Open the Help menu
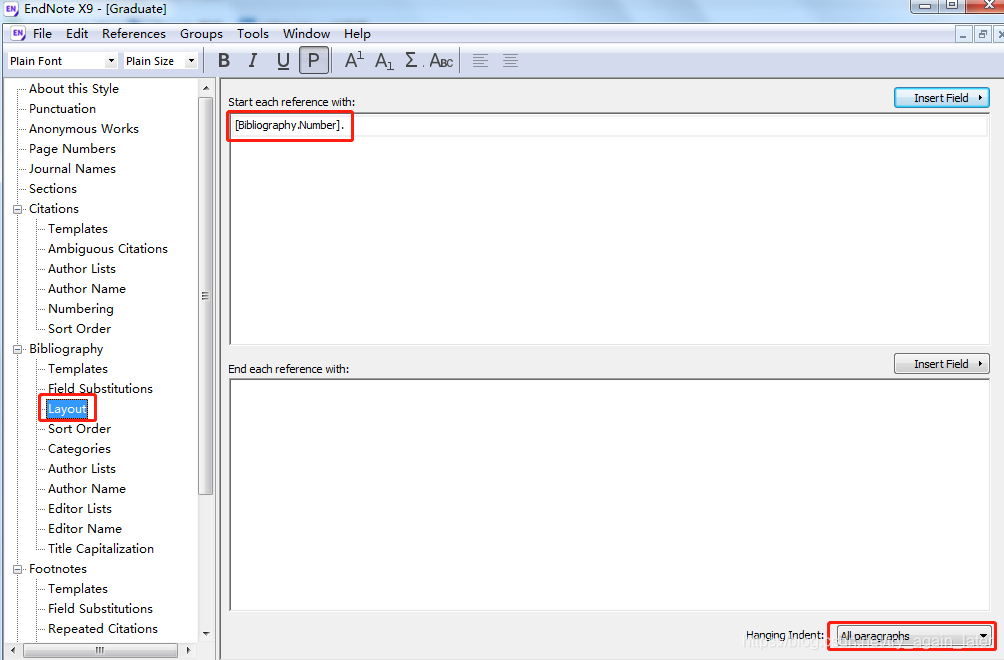 (357, 33)
